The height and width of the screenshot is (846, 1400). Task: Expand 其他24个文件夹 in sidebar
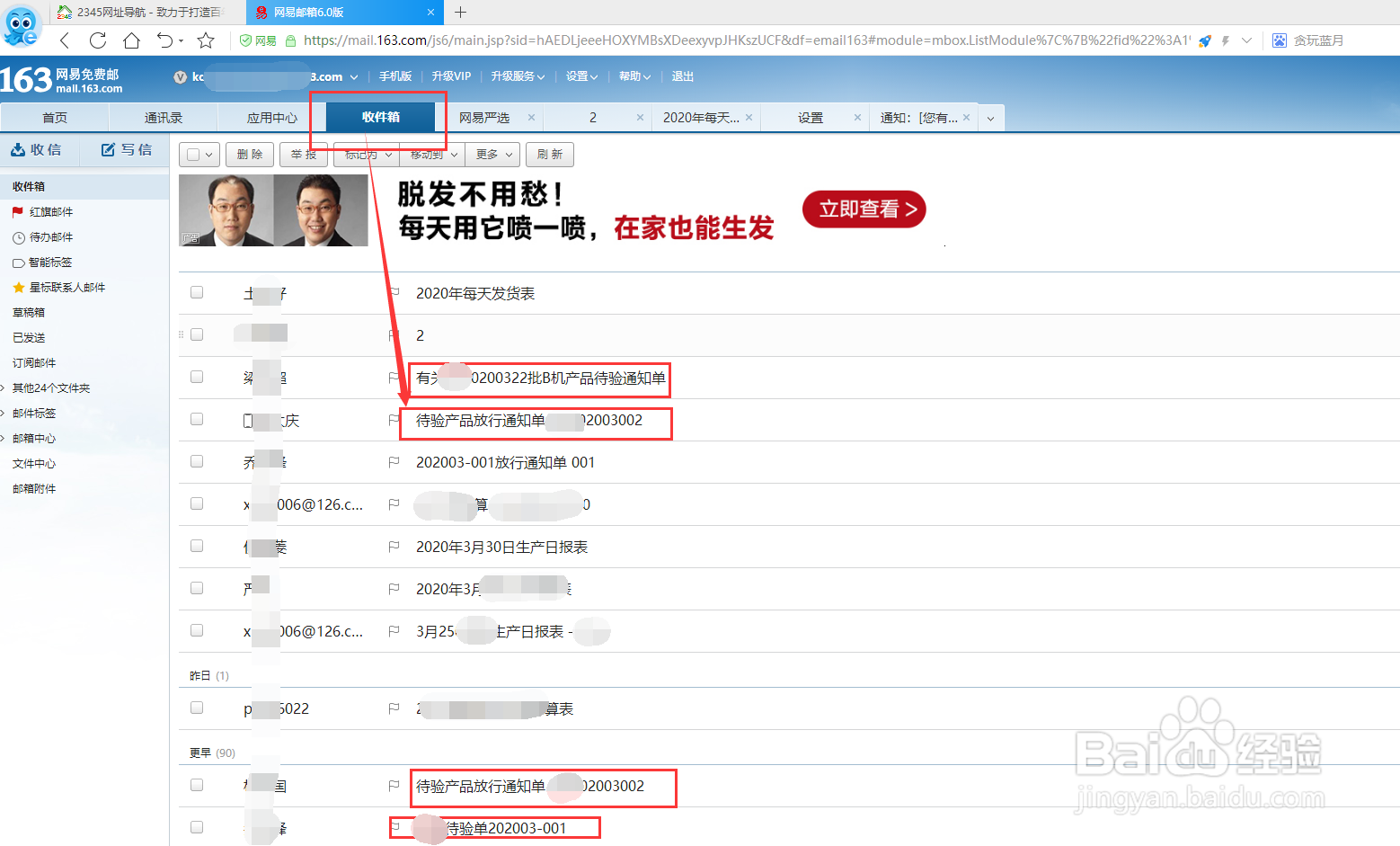[x=4, y=388]
